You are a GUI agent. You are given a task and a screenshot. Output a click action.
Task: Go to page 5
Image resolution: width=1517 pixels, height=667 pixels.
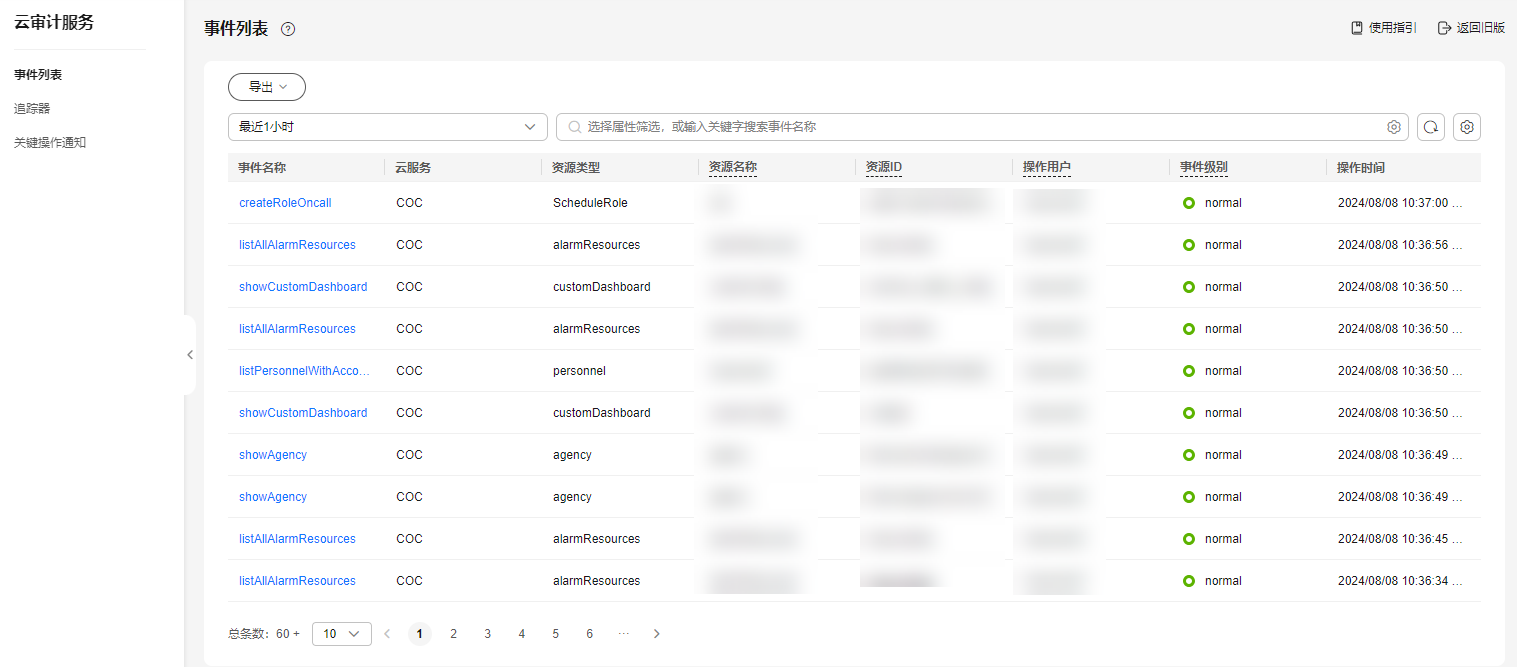(556, 634)
